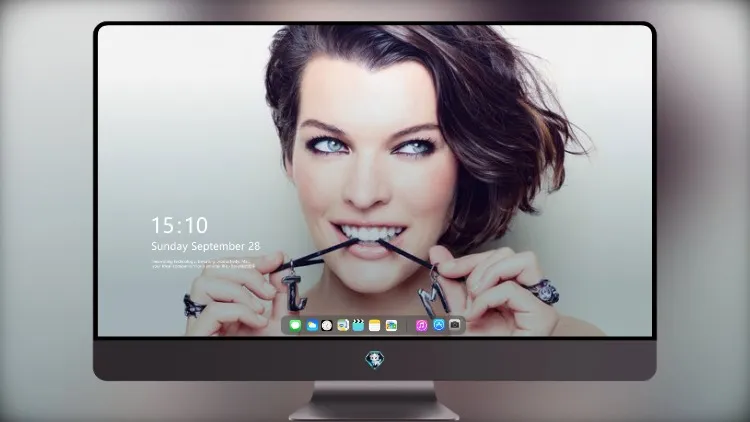The image size is (750, 422).
Task: Open the pink iTunes Store app in dock
Action: (421, 325)
